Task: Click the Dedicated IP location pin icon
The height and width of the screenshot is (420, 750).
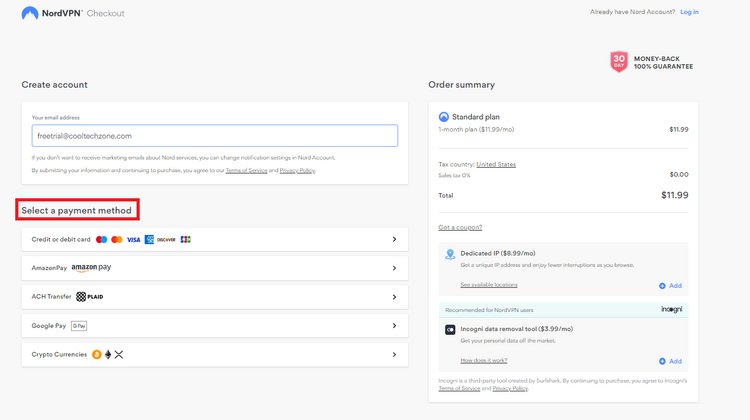Action: (450, 254)
